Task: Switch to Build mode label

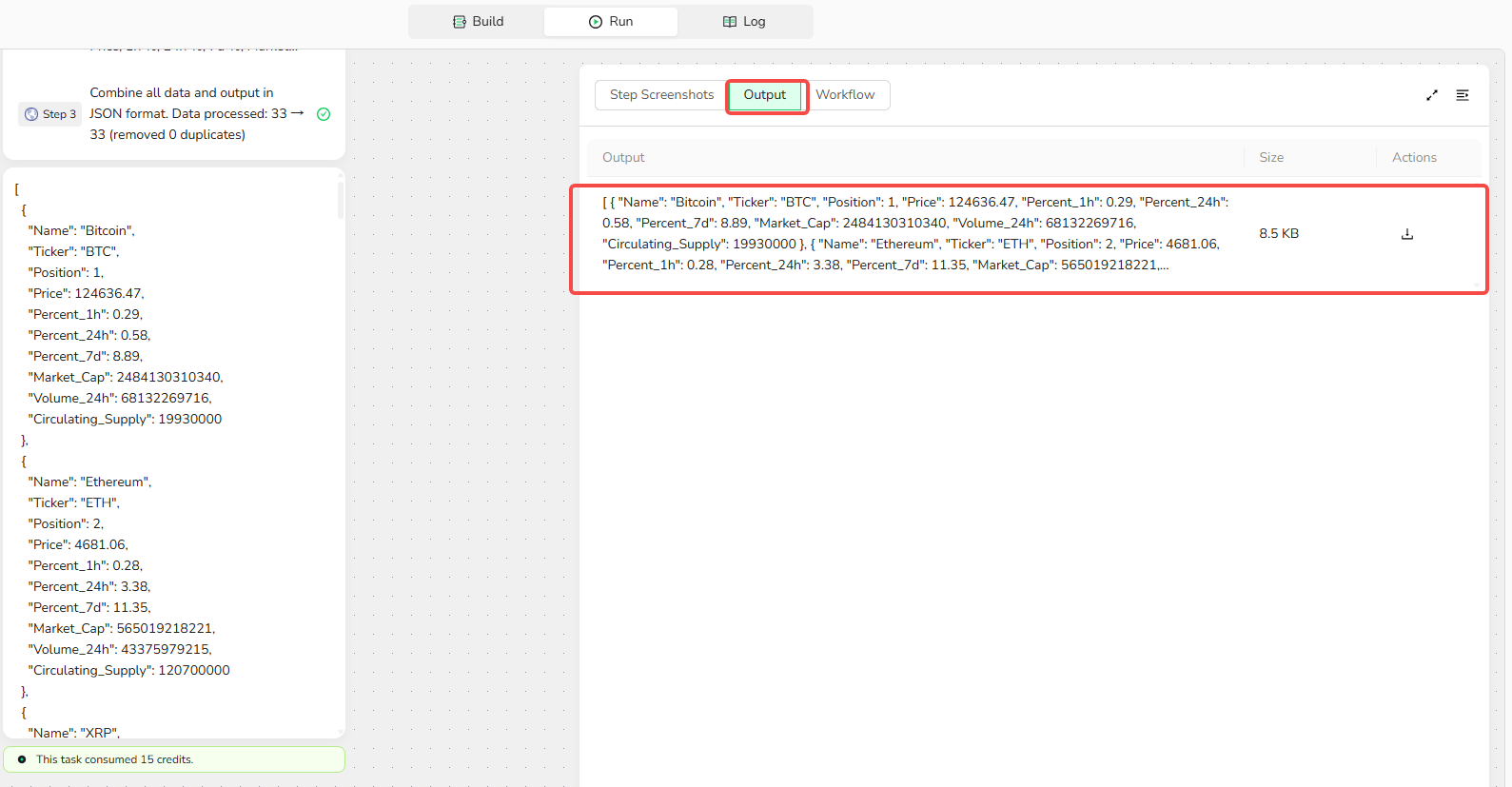Action: (488, 22)
